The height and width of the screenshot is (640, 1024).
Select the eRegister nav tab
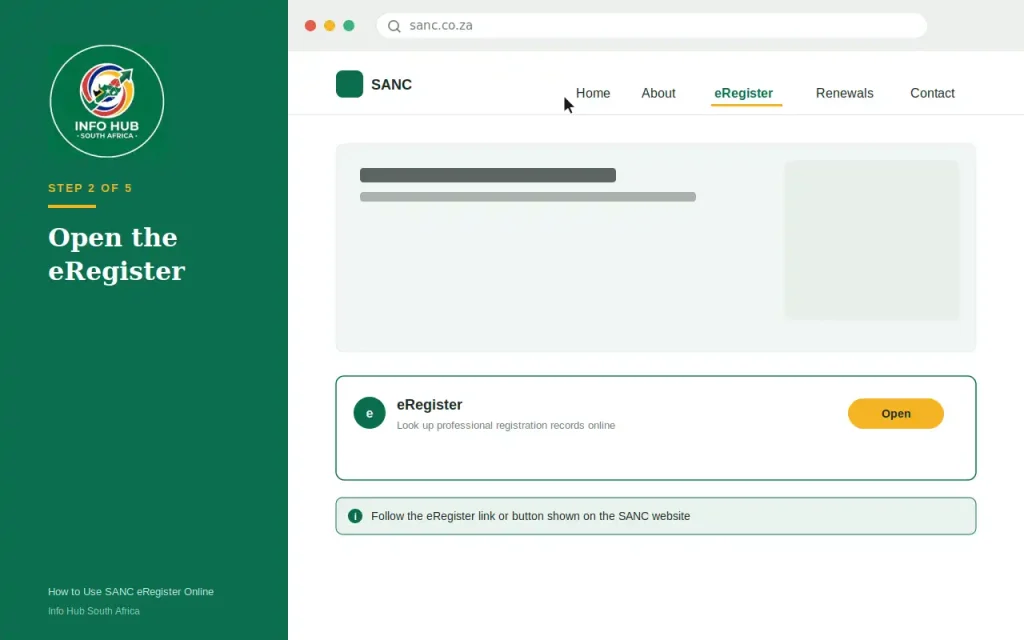pos(744,93)
